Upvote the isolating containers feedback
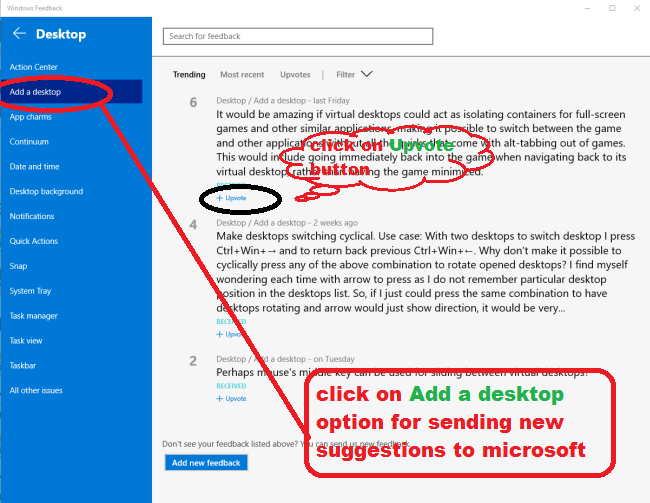 pos(231,198)
